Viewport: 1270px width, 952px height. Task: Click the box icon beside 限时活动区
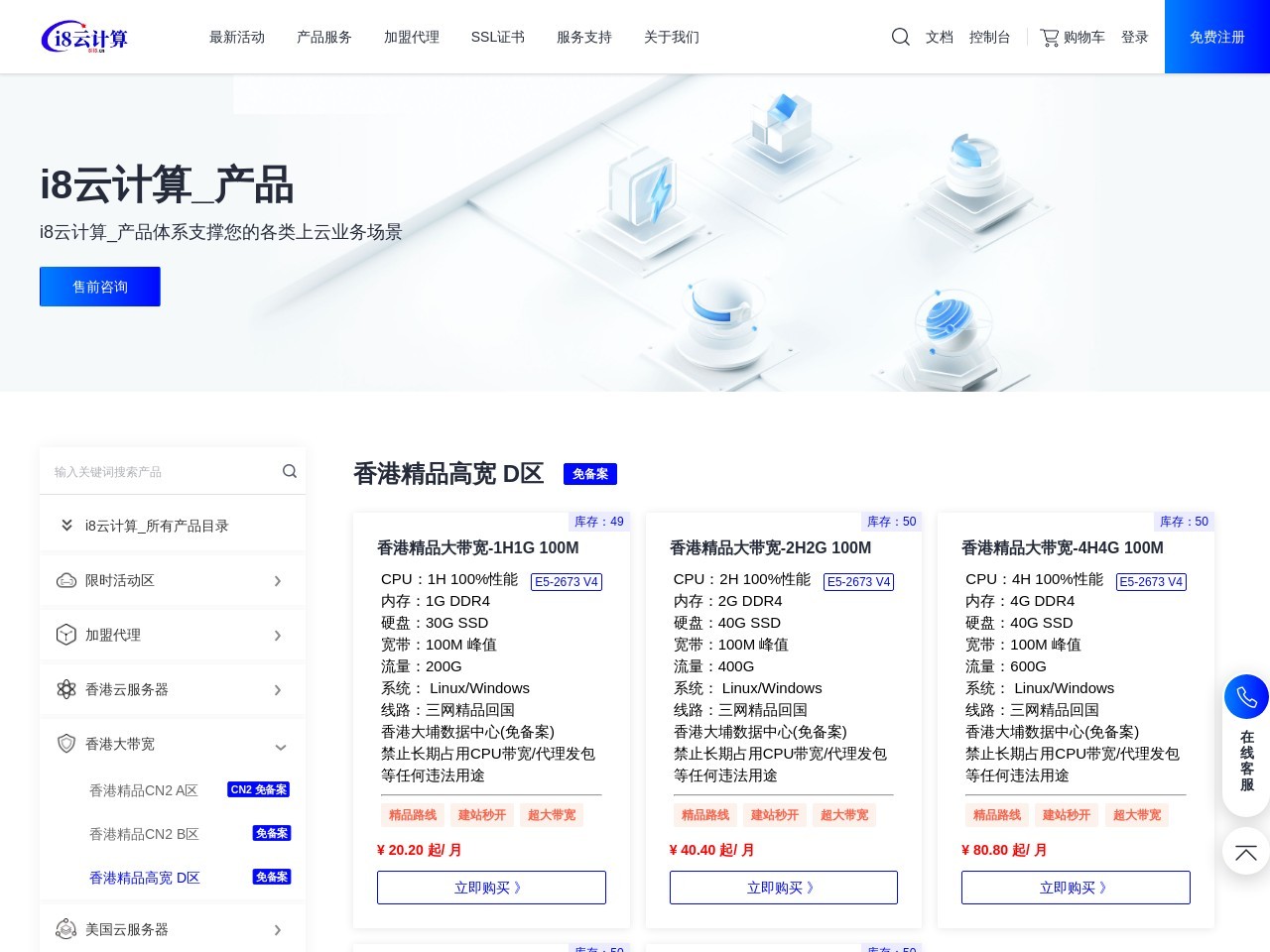(x=65, y=580)
